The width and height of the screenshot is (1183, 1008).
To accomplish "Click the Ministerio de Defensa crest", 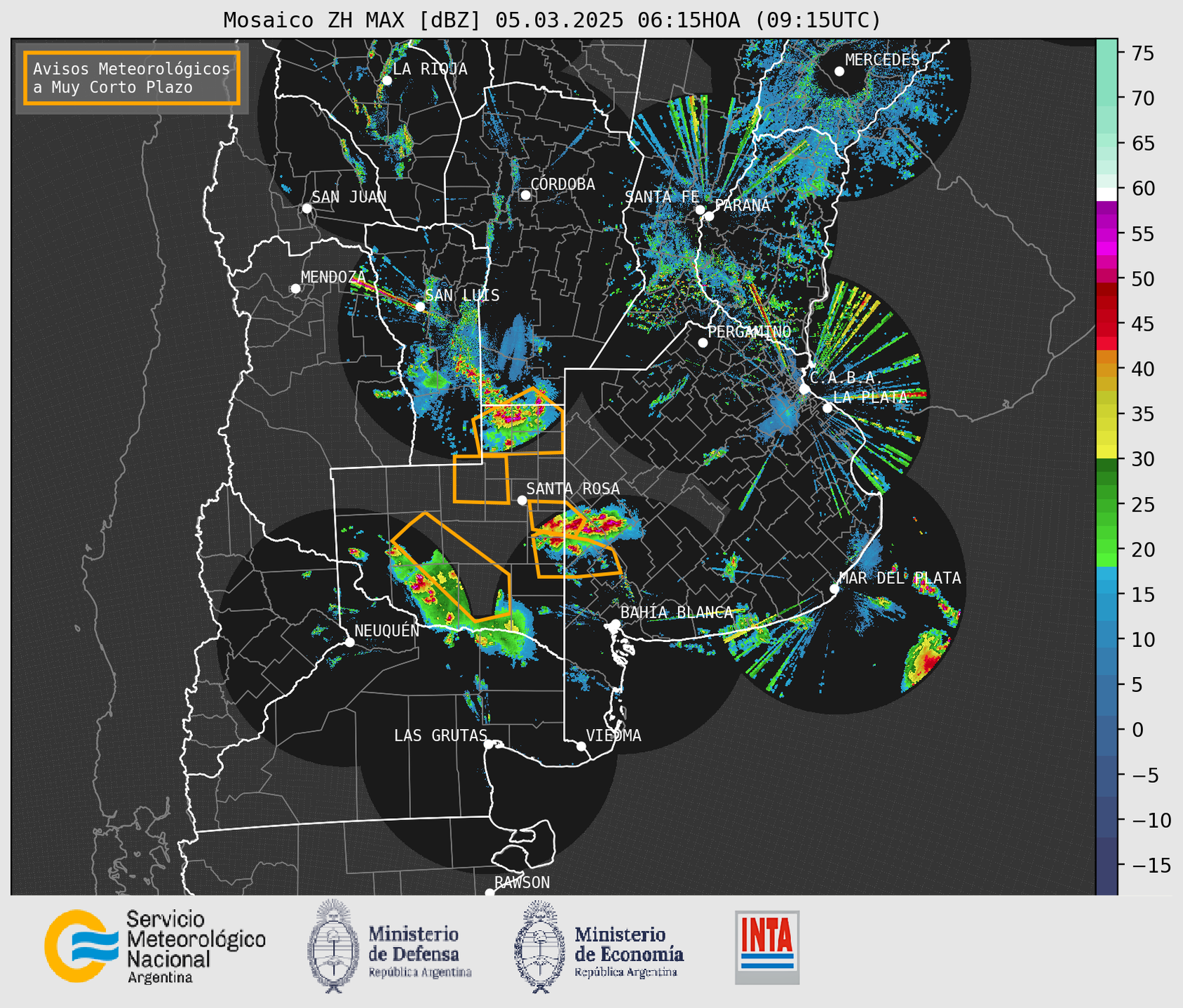I will 334,946.
